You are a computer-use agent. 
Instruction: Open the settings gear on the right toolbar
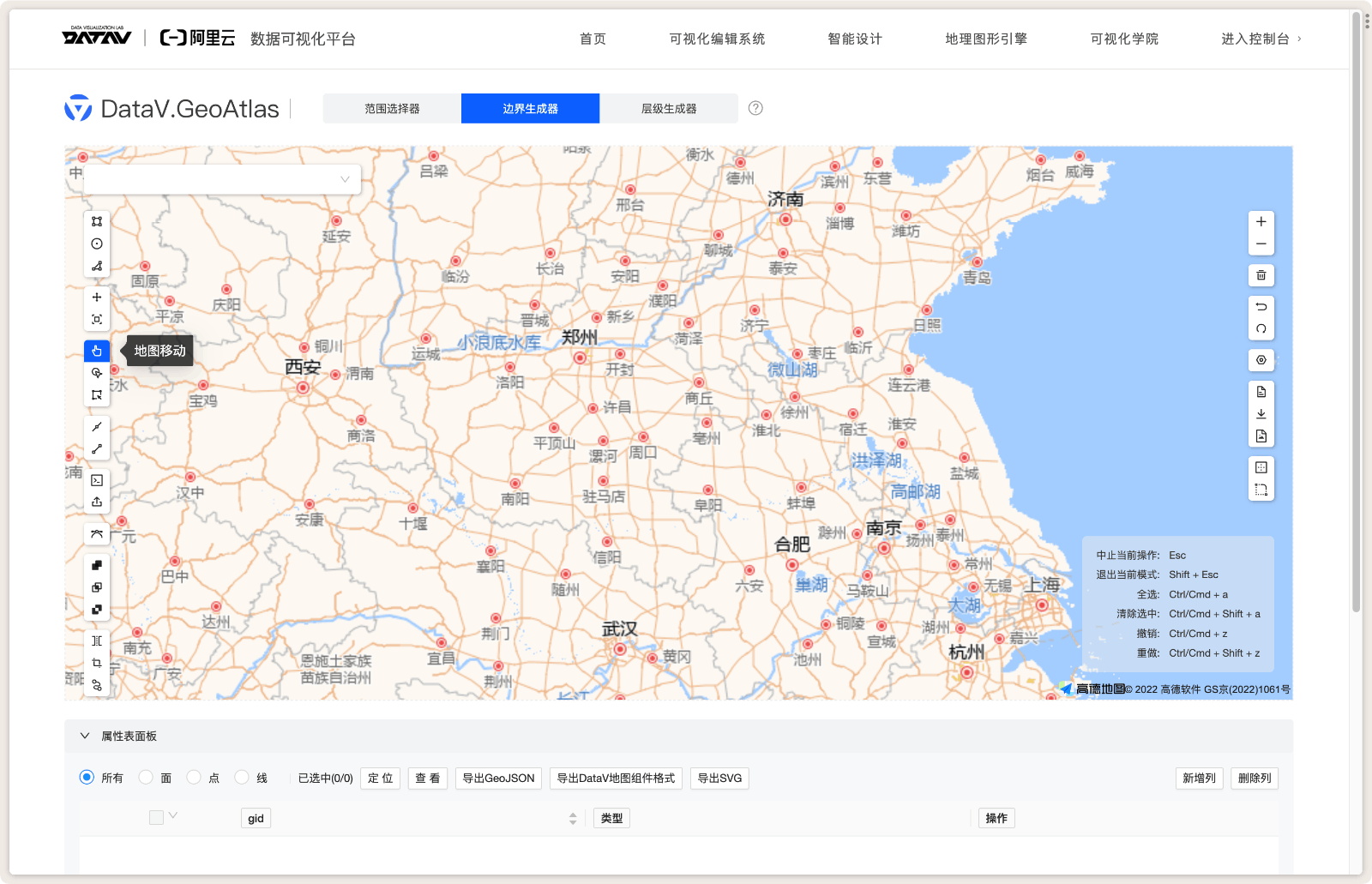[x=1261, y=360]
